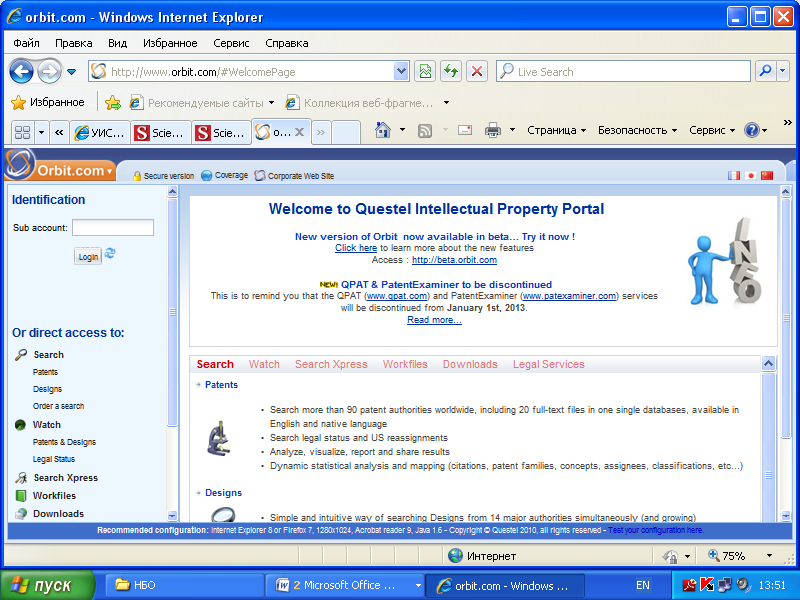Click the Kaspersky tray icon
This screenshot has height=600, width=800.
[707, 585]
